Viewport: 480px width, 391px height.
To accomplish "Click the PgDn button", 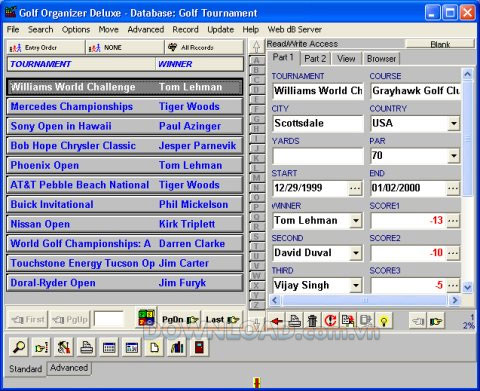I will [x=180, y=320].
